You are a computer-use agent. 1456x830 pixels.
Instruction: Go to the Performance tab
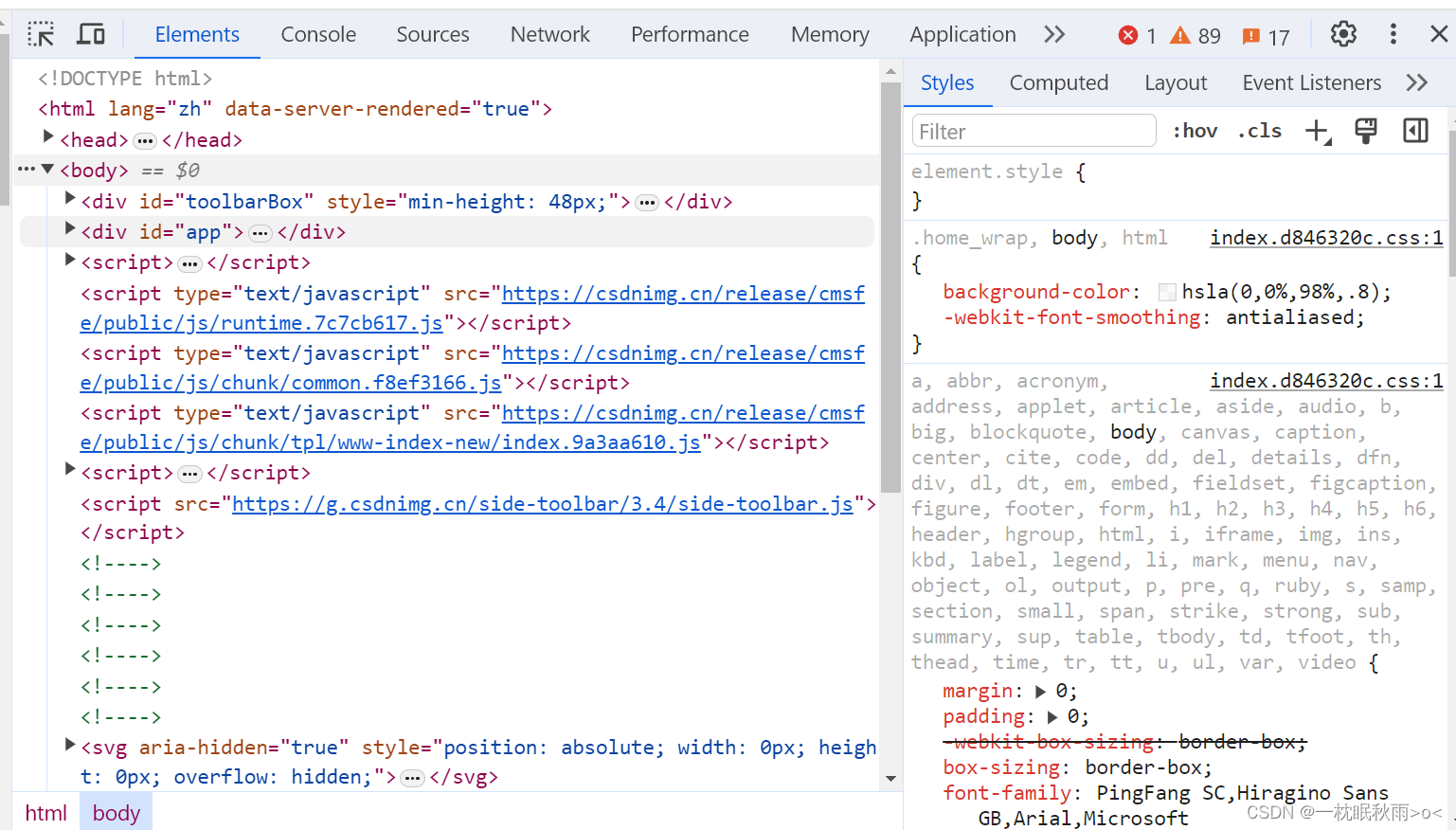click(690, 35)
